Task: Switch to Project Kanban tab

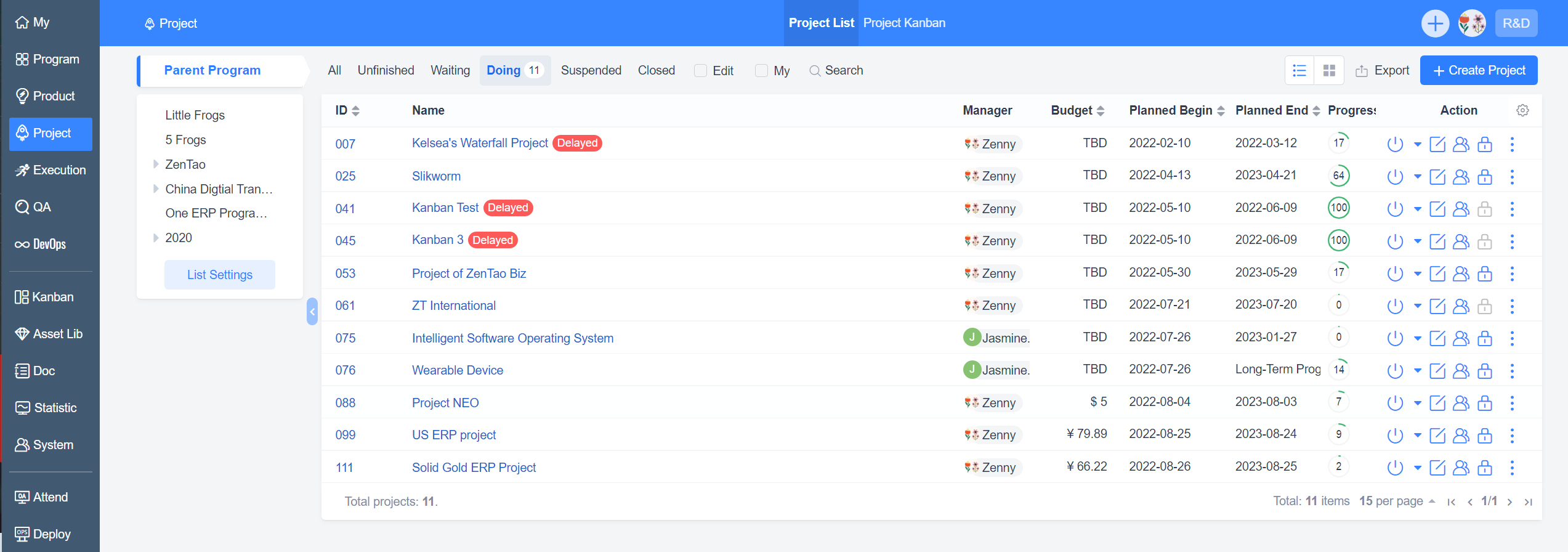Action: point(903,23)
